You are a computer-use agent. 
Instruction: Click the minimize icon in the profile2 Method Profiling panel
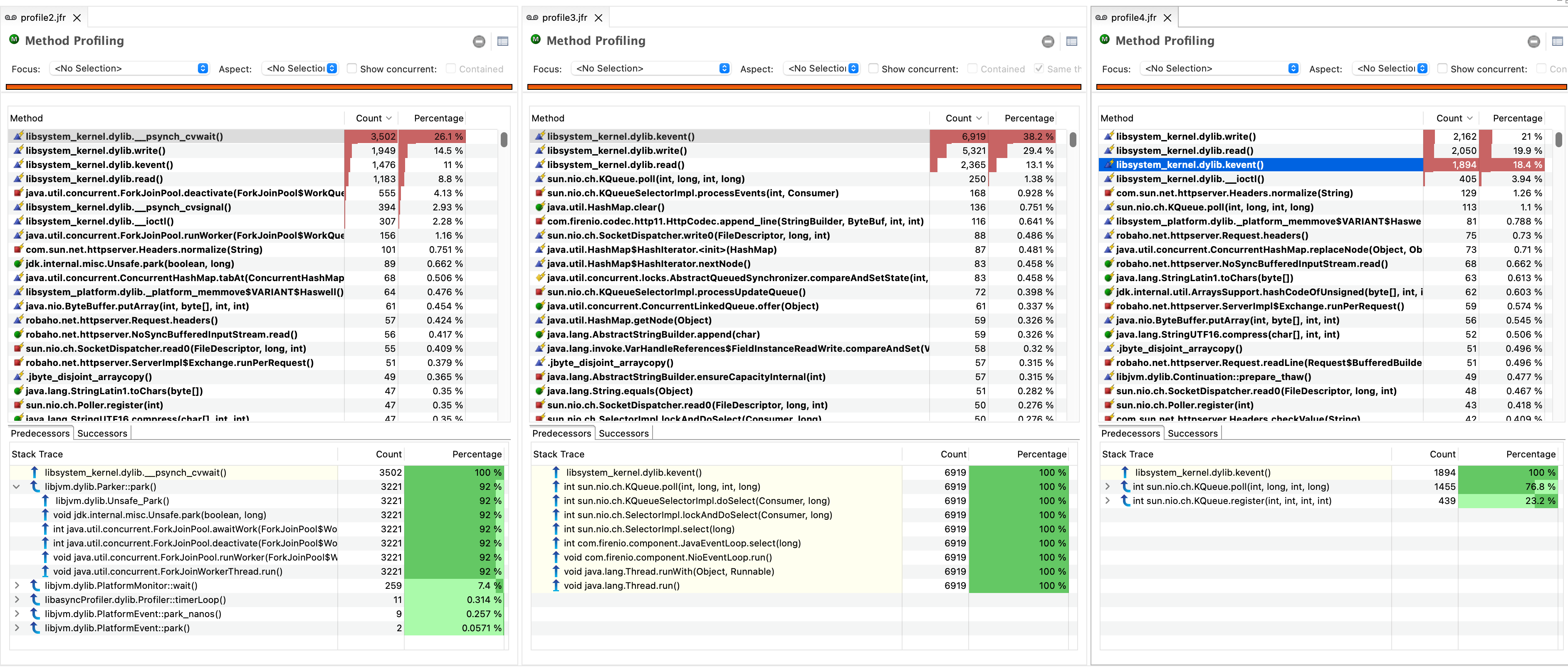479,42
